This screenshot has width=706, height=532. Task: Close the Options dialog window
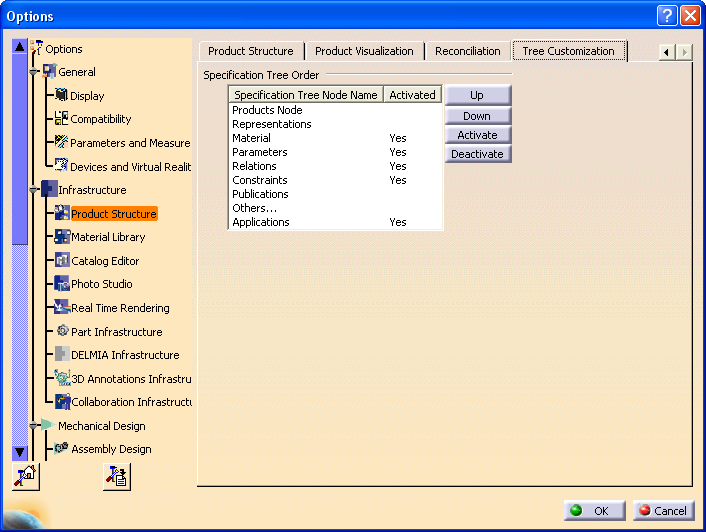[x=690, y=16]
